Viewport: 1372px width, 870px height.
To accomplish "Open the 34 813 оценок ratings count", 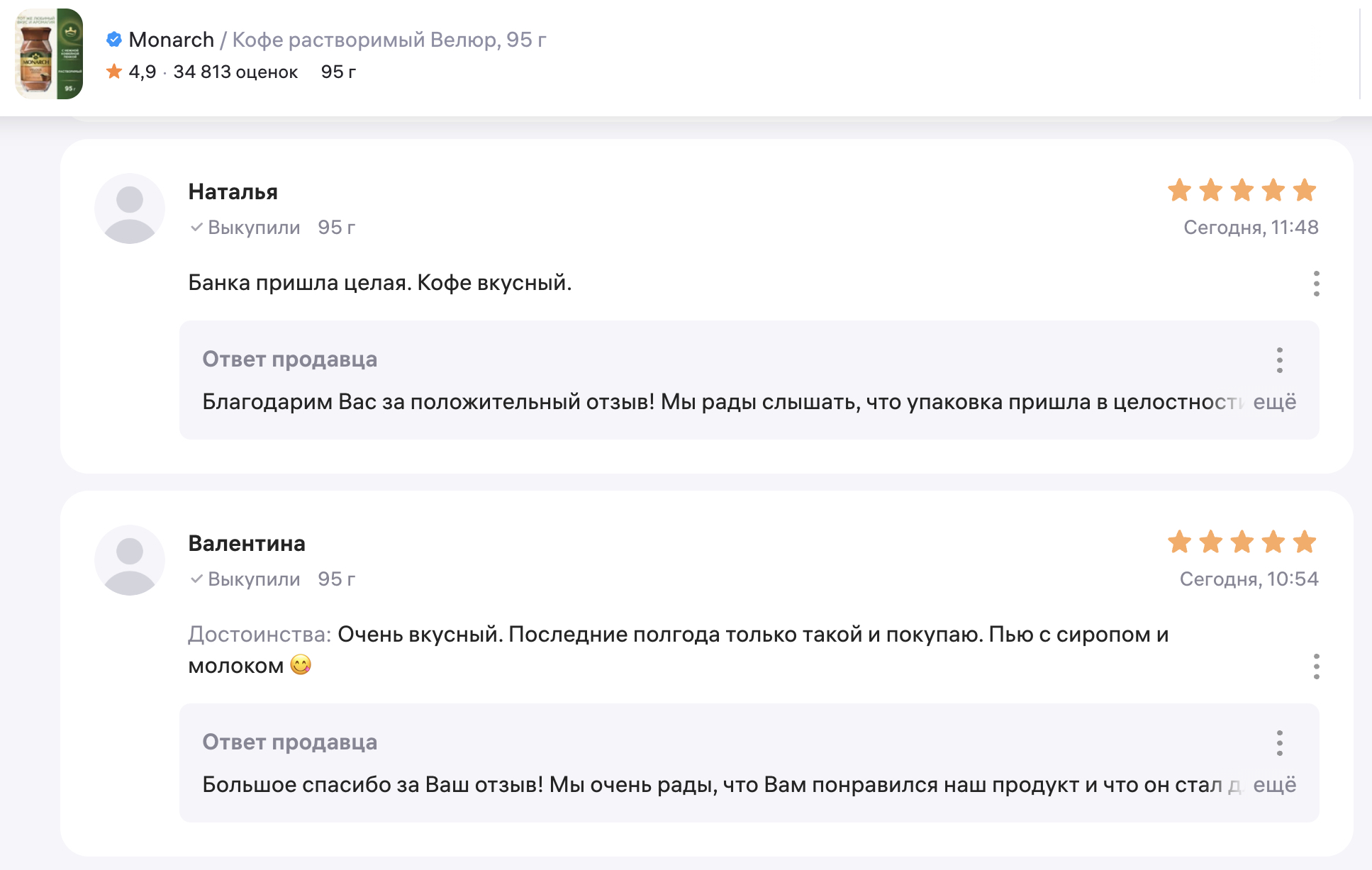I will click(x=235, y=72).
